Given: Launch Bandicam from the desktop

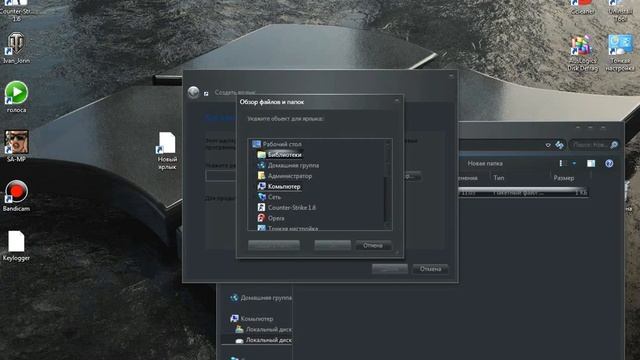Looking at the screenshot, I should [x=16, y=196].
